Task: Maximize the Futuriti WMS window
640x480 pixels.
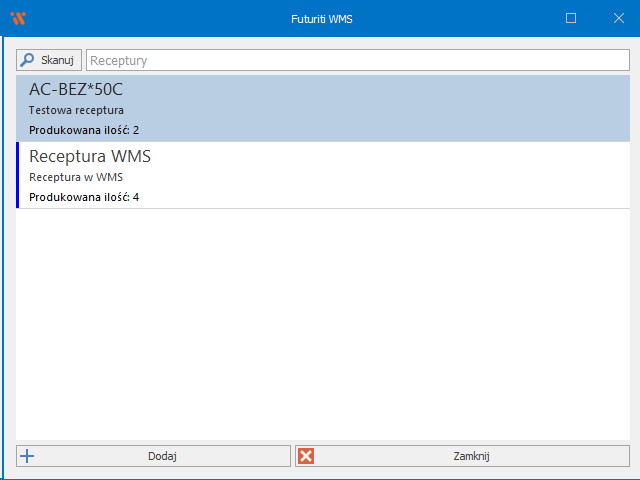Action: click(x=571, y=18)
